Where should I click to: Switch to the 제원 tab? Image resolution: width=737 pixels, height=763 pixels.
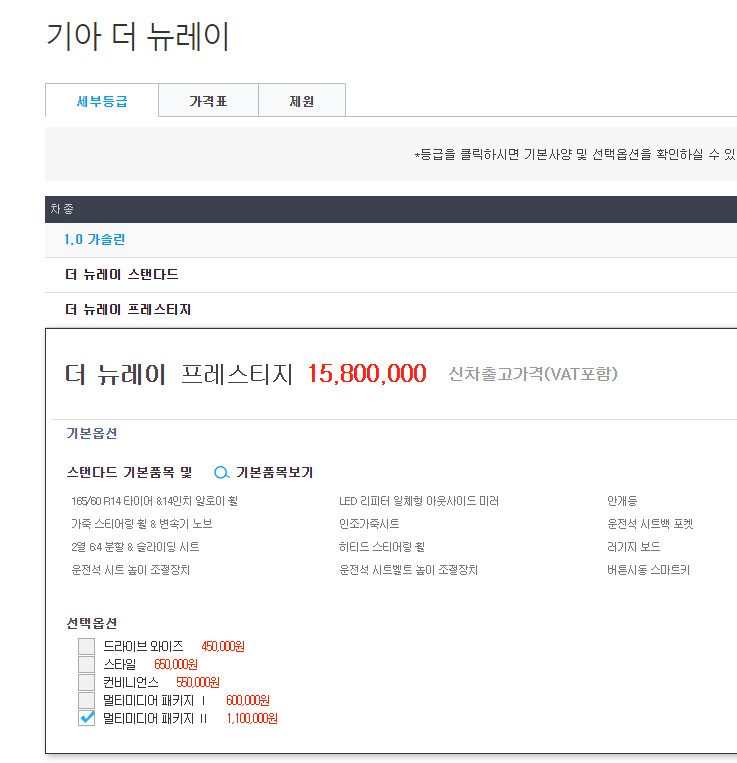coord(302,101)
